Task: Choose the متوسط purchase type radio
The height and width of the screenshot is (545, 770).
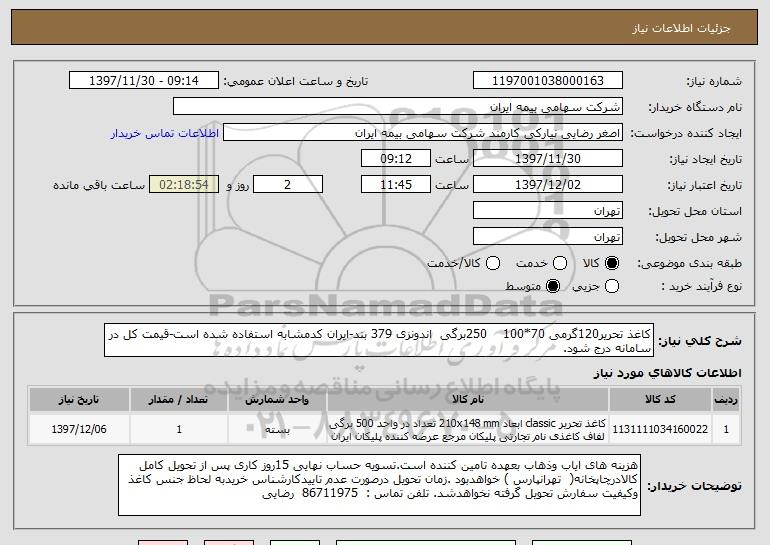Action: [x=553, y=286]
